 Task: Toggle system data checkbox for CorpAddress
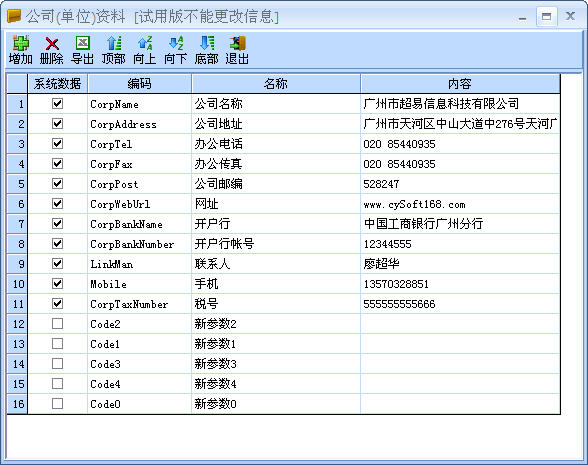tap(57, 123)
